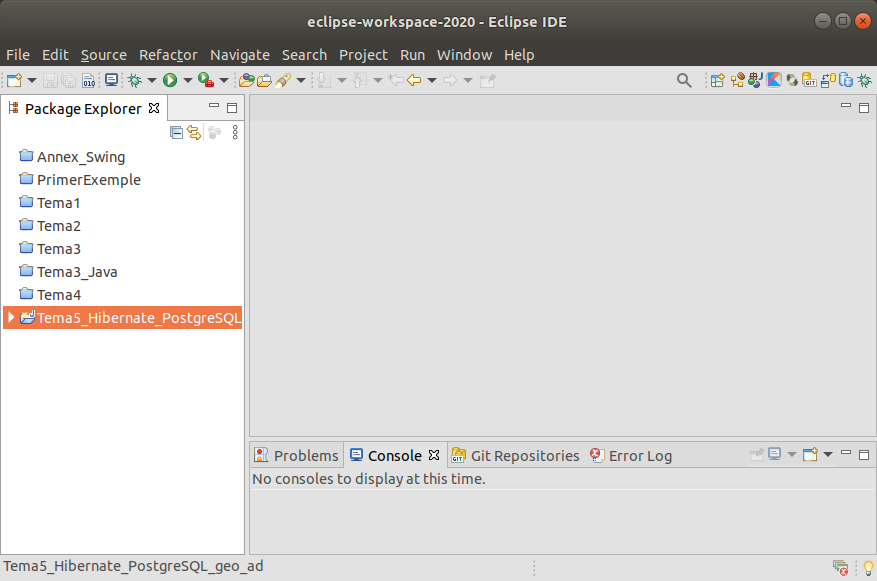Open the New wizard dropdown arrow

pos(32,81)
